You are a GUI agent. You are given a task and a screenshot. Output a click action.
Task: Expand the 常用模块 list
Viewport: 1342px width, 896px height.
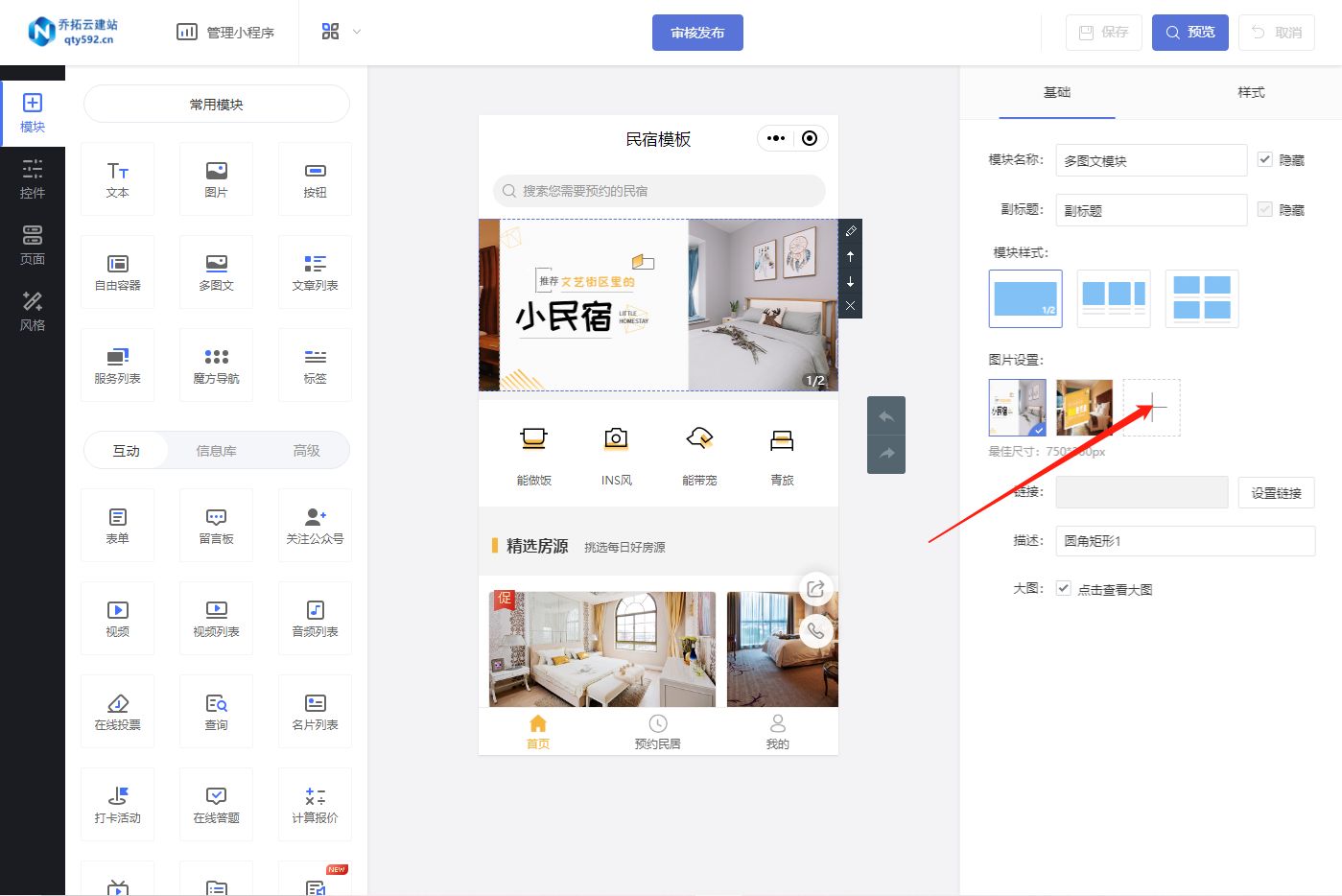click(x=216, y=104)
